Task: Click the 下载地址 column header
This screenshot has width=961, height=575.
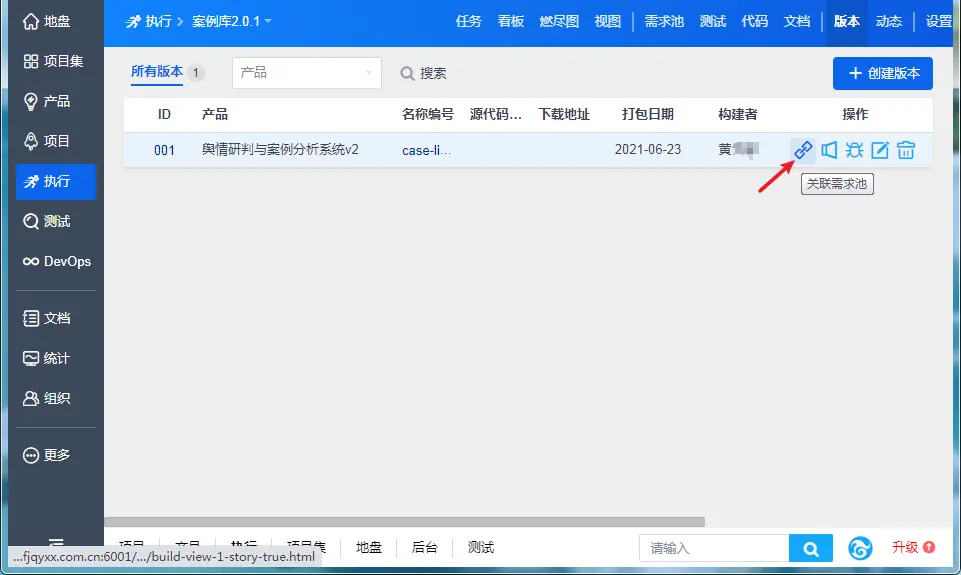Action: pyautogui.click(x=564, y=114)
